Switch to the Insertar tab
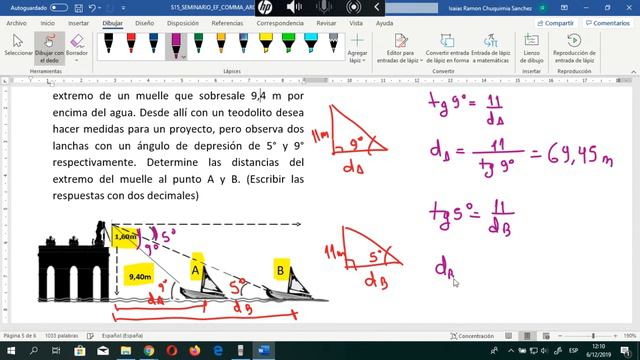The width and height of the screenshot is (640, 360). pos(78,23)
